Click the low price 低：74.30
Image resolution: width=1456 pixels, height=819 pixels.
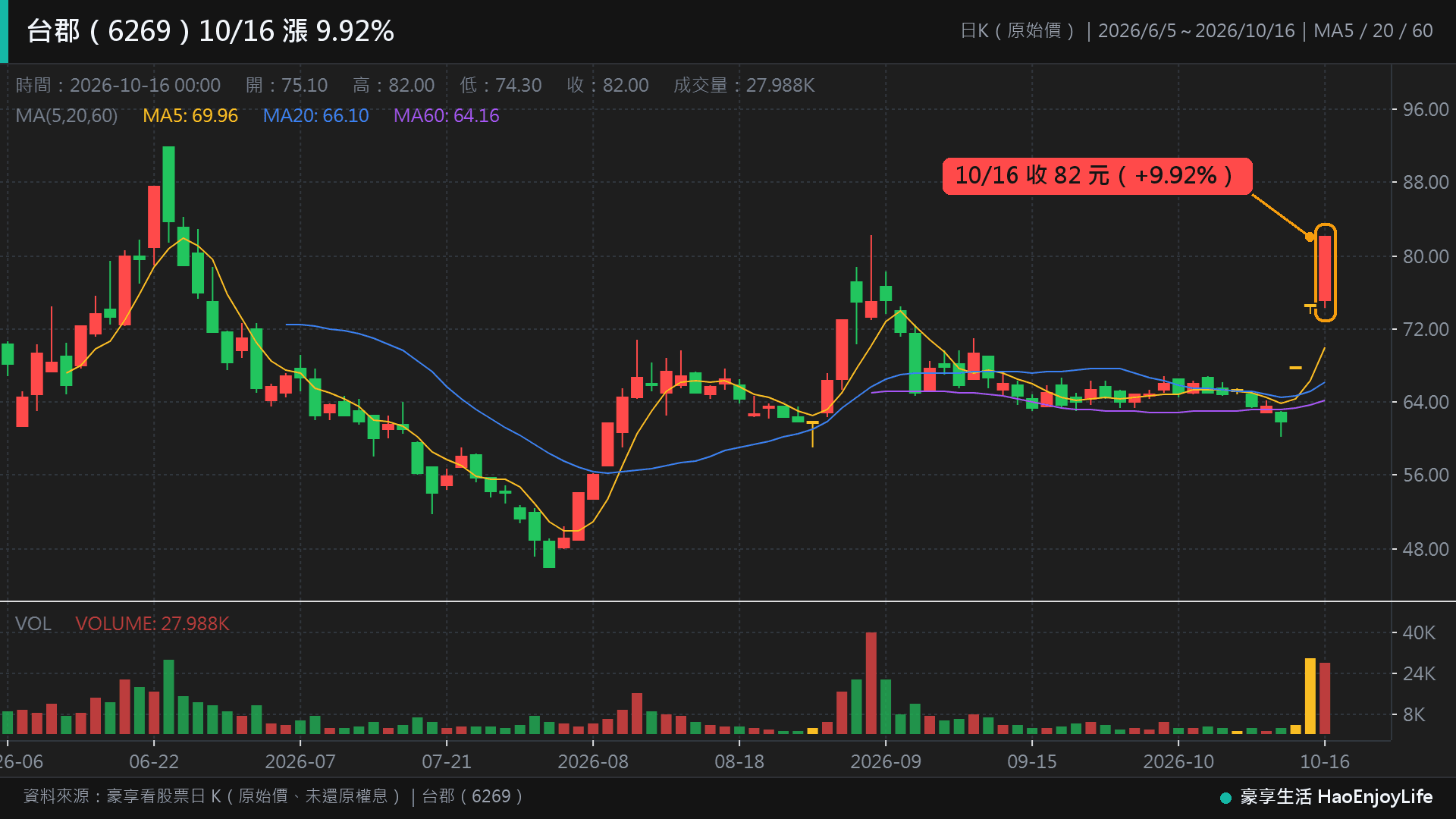click(500, 85)
